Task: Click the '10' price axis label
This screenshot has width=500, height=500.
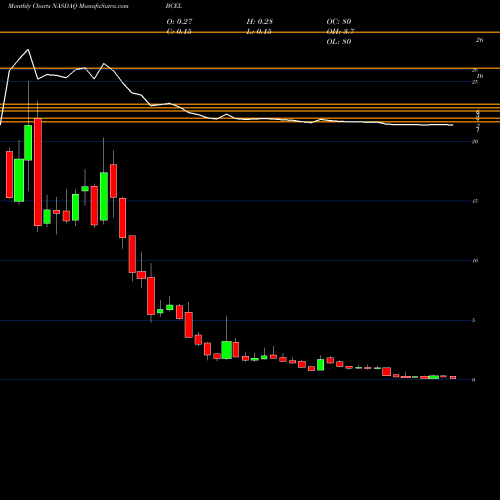Action: tap(475, 261)
